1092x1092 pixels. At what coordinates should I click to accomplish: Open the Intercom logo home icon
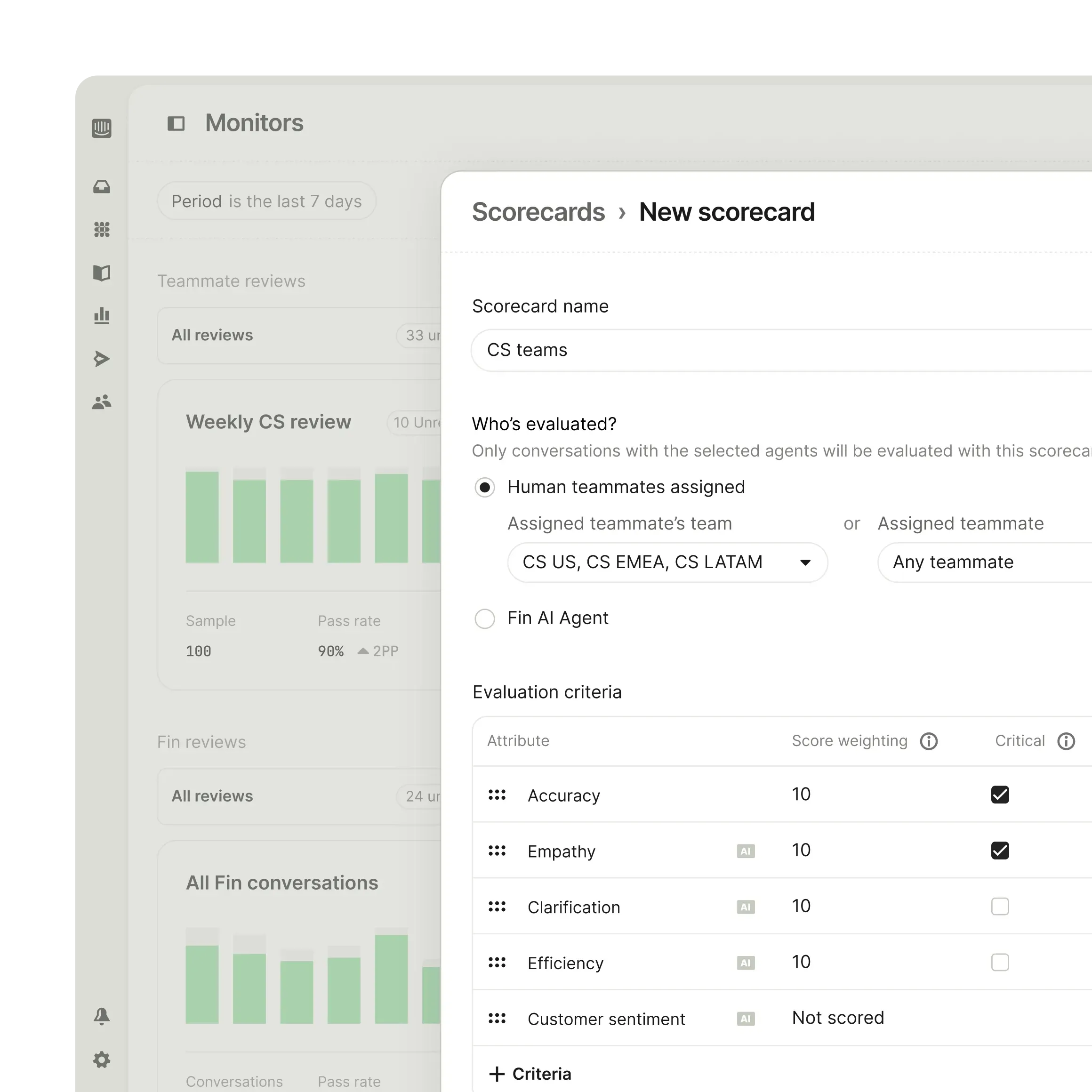(102, 128)
